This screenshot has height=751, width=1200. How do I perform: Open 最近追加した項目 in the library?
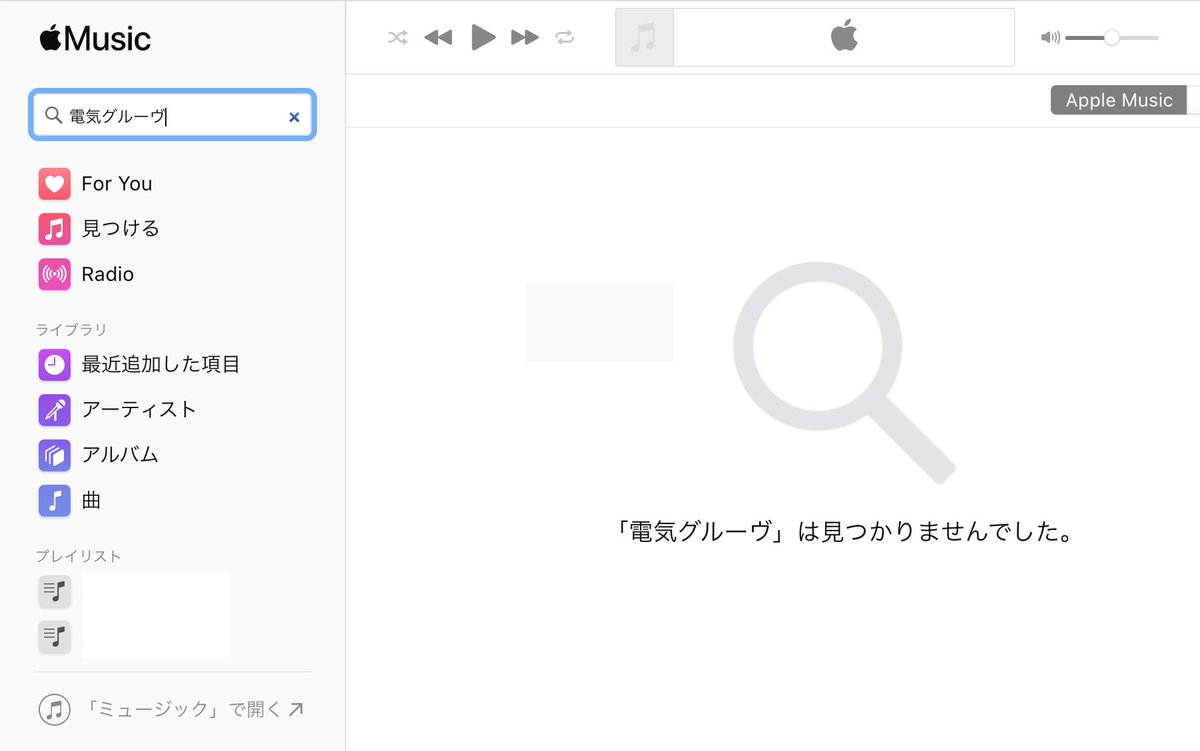(x=161, y=365)
